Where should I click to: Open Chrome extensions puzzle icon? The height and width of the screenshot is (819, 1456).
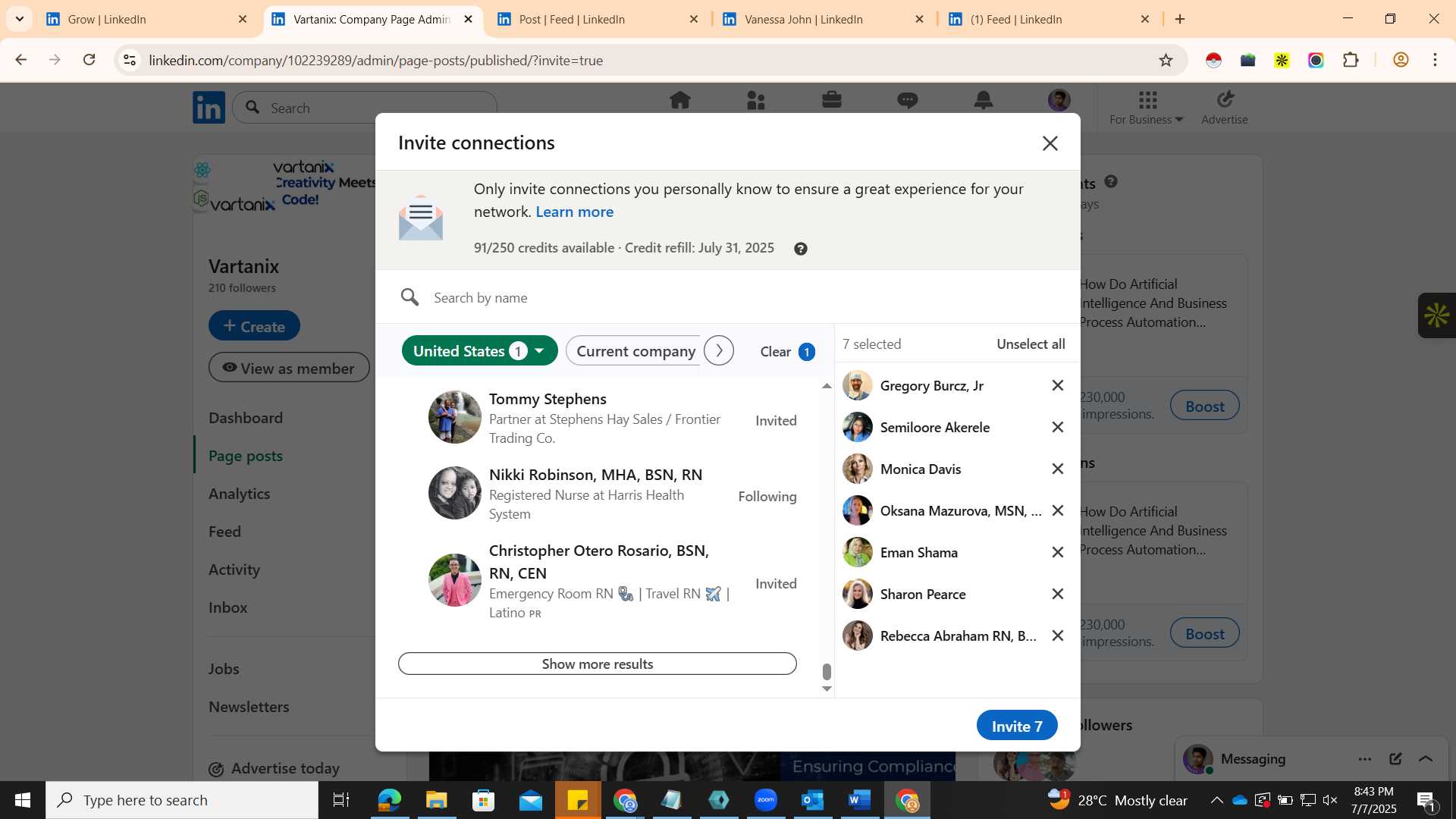1351,60
